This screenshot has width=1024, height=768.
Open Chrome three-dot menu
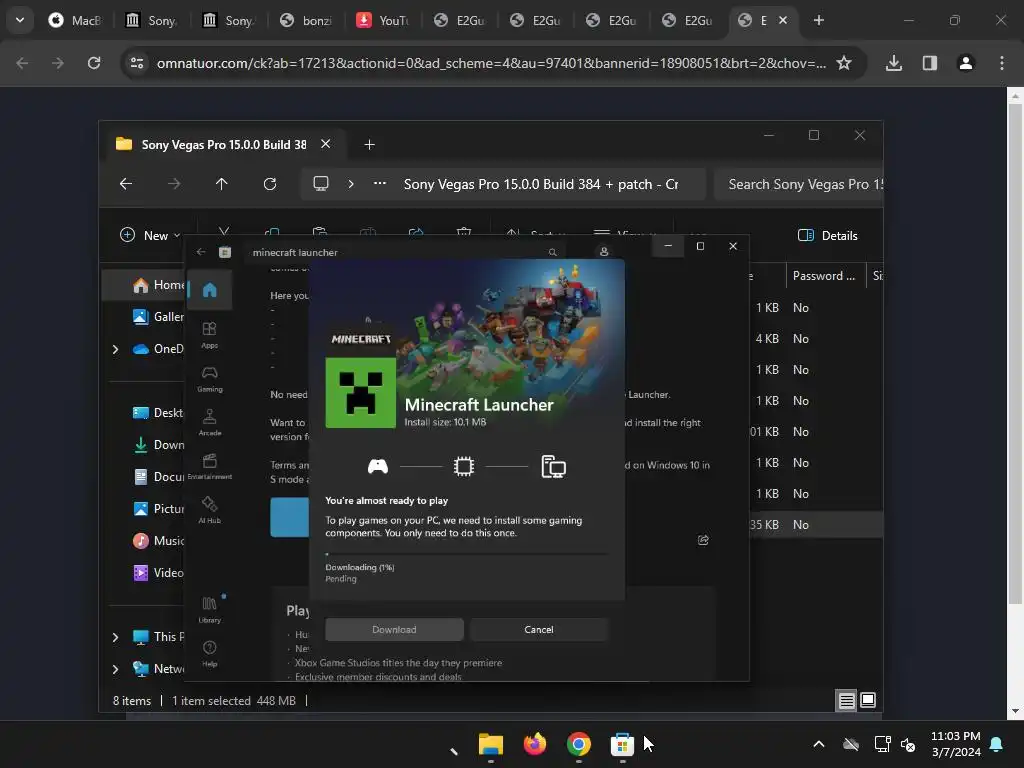(x=1002, y=63)
